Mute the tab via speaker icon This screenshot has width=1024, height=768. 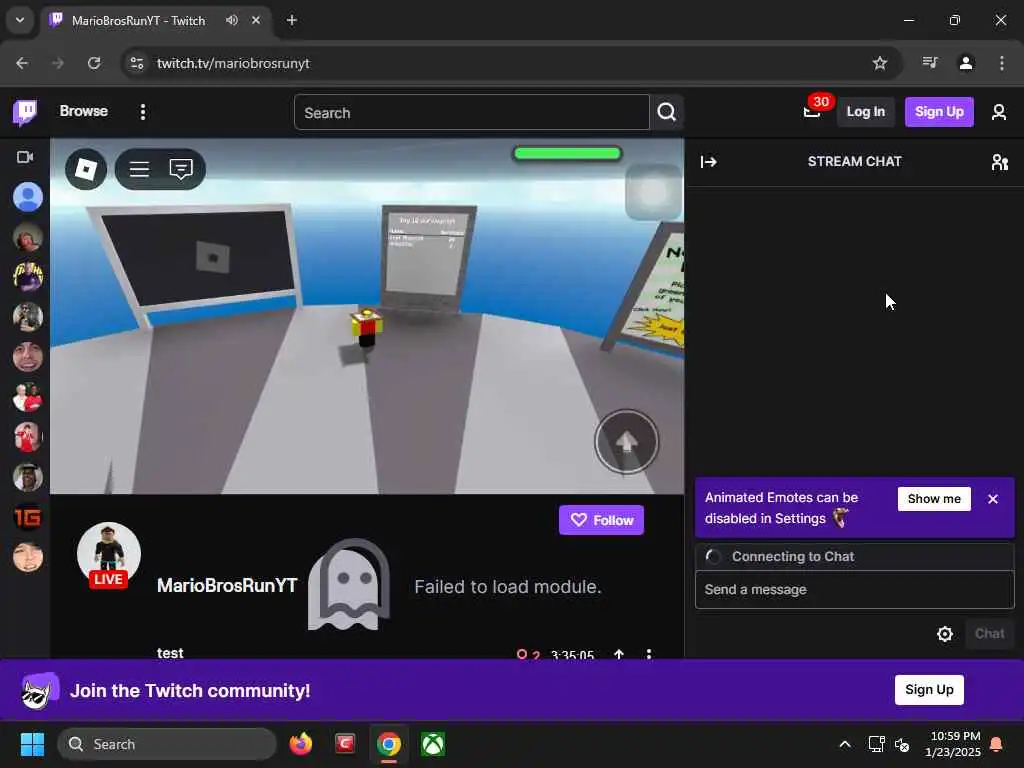pyautogui.click(x=232, y=20)
